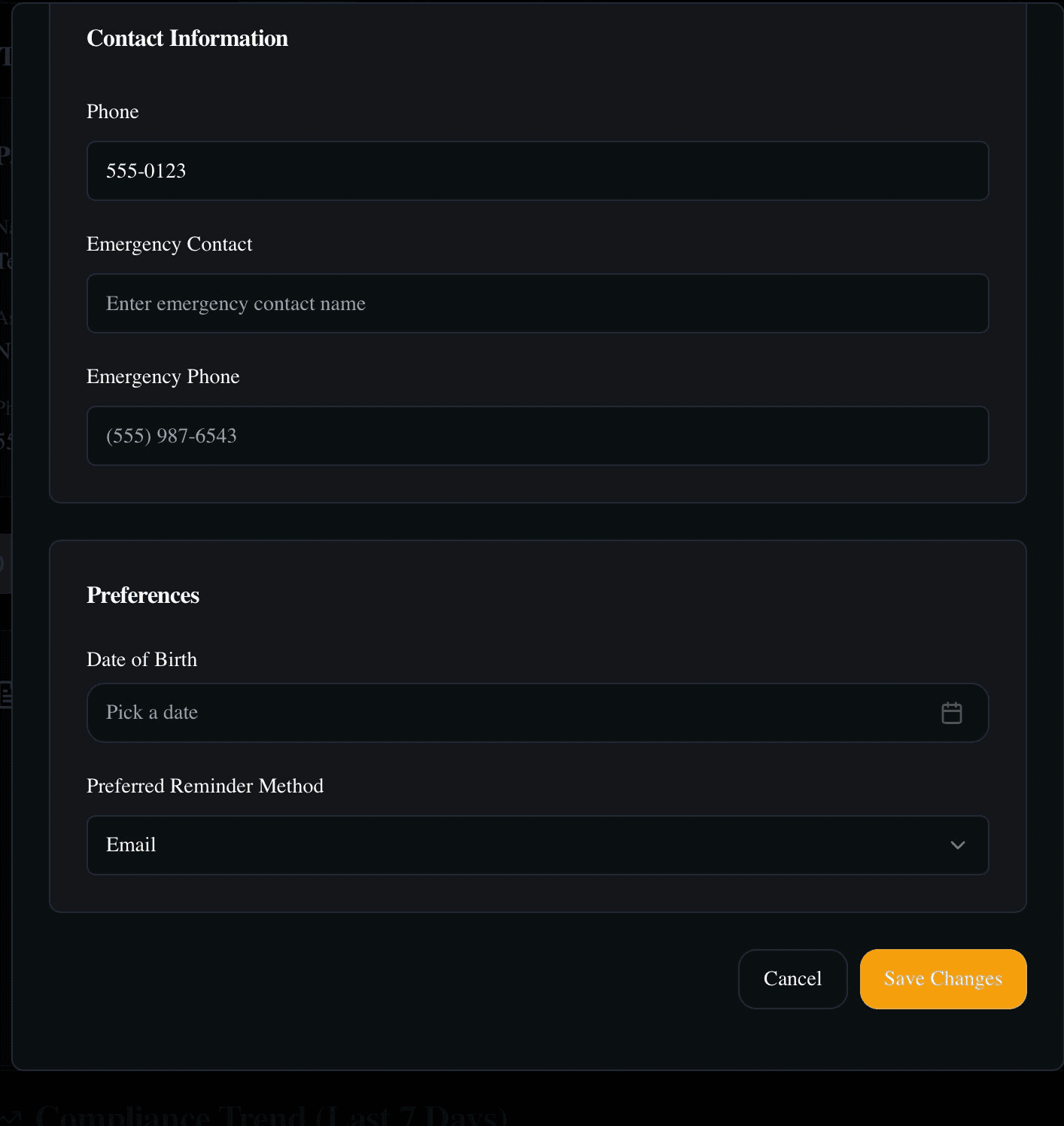Click the Contact Information heading
Screen dimensions: 1064x1126
187,38
